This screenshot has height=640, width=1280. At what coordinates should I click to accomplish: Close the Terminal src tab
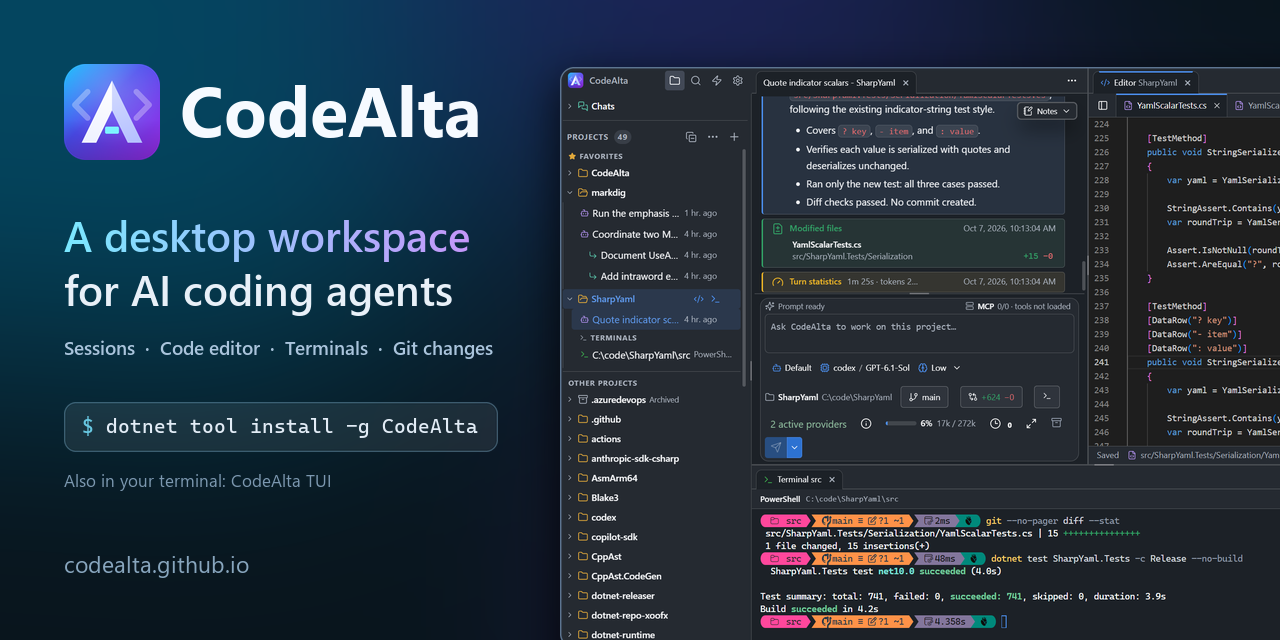tap(832, 479)
